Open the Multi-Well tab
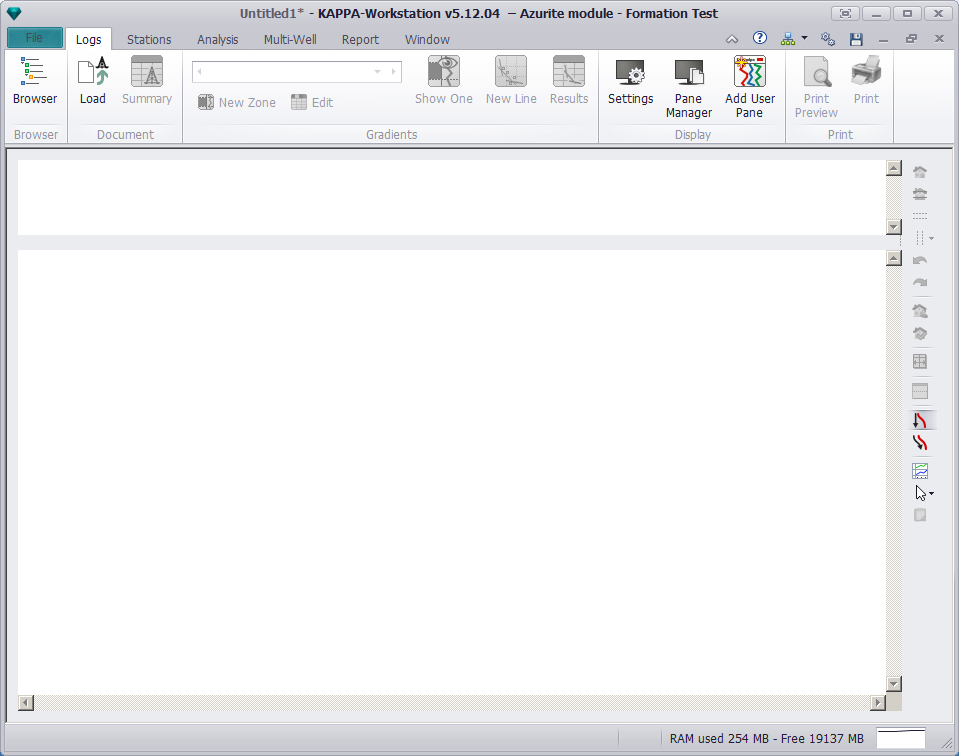Viewport: 959px width, 756px height. 290,39
